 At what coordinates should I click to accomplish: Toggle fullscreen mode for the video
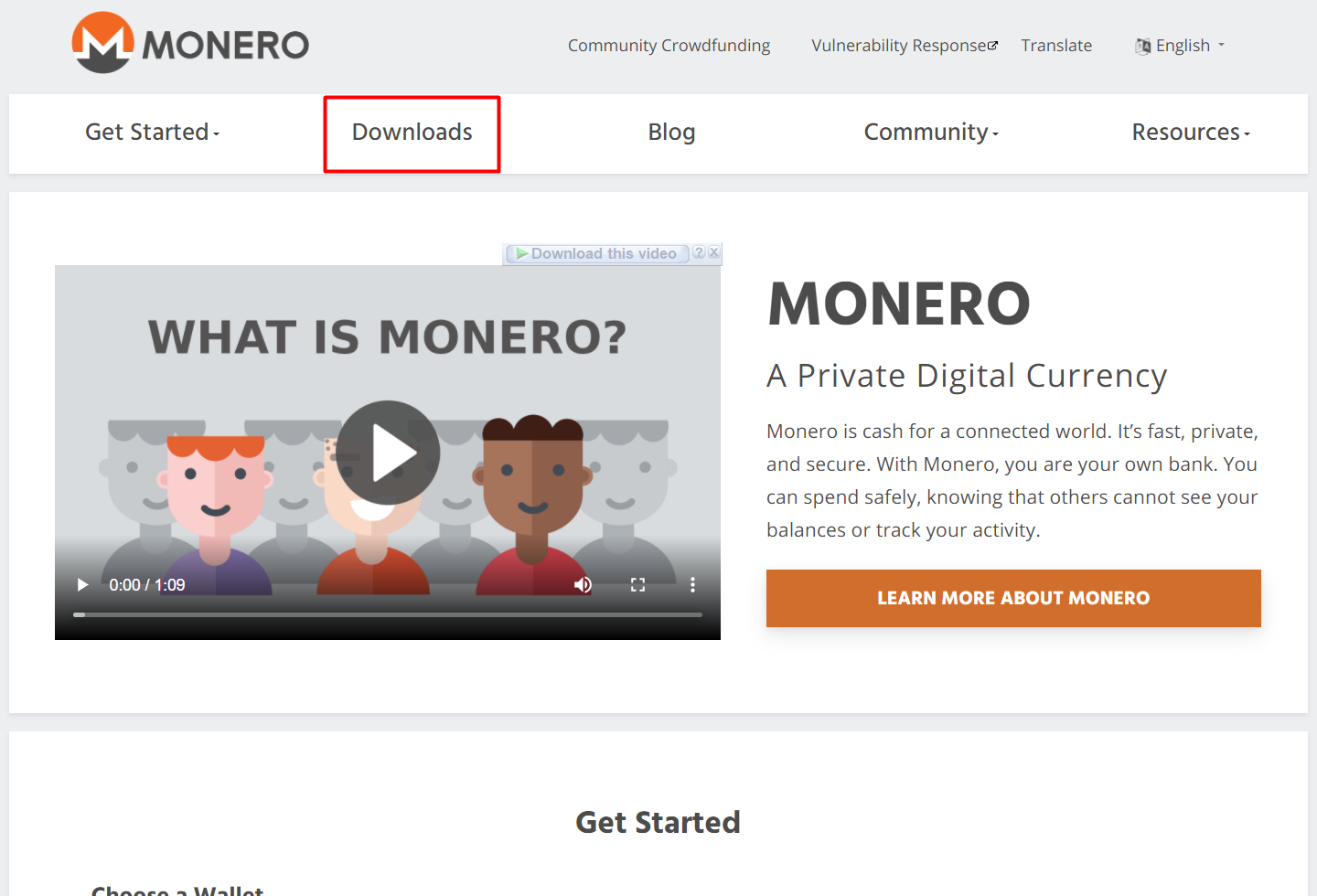[x=637, y=585]
